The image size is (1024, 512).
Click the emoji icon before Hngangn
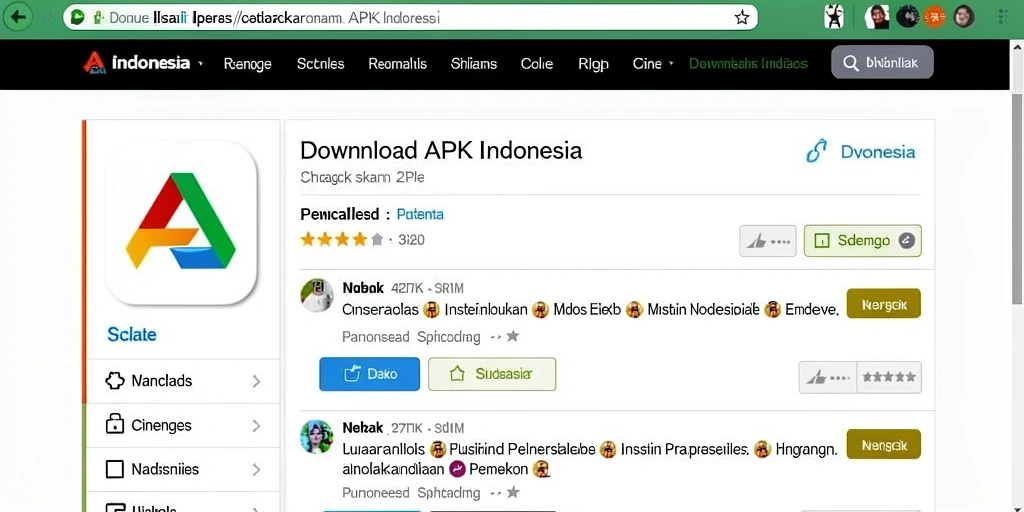[762, 449]
